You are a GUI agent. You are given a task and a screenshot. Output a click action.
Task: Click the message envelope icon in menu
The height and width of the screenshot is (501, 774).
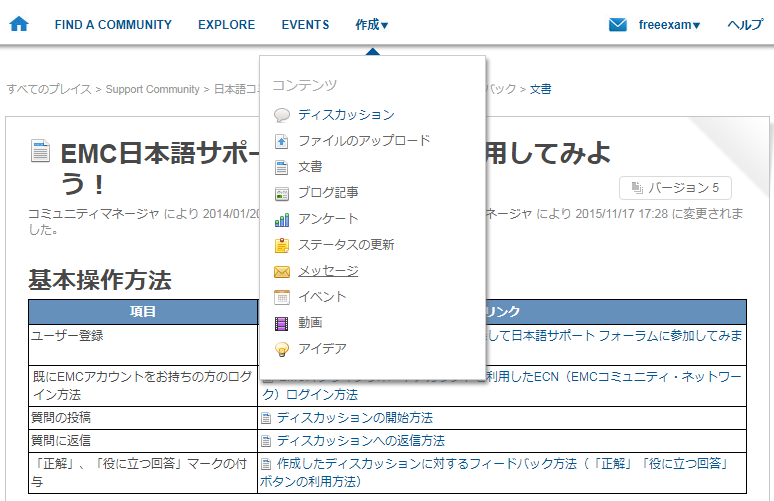[x=281, y=271]
